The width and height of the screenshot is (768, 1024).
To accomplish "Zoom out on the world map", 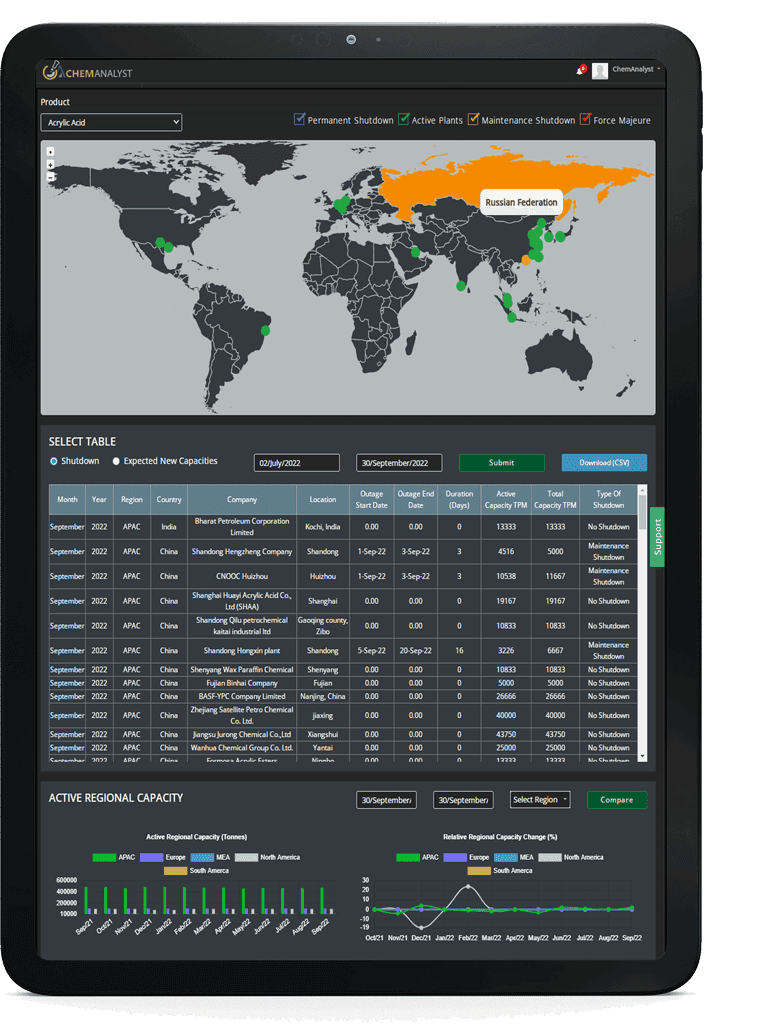I will tap(51, 177).
